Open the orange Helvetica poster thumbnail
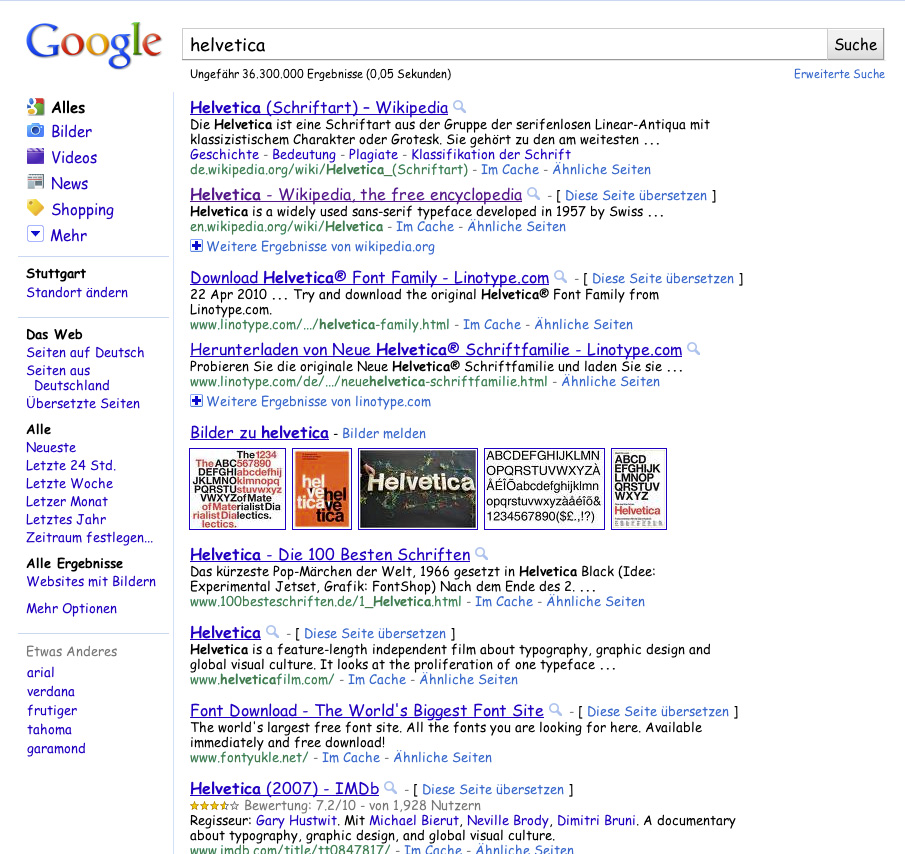 [x=322, y=489]
